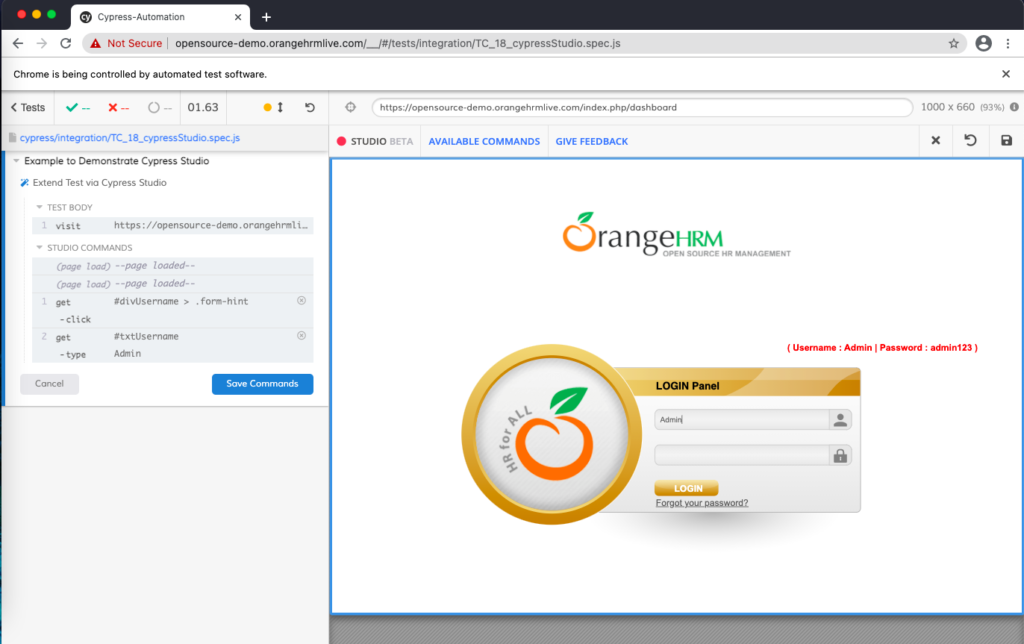Toggle auto-scrolling with the yellow dot icon
The width and height of the screenshot is (1024, 644).
pos(265,107)
